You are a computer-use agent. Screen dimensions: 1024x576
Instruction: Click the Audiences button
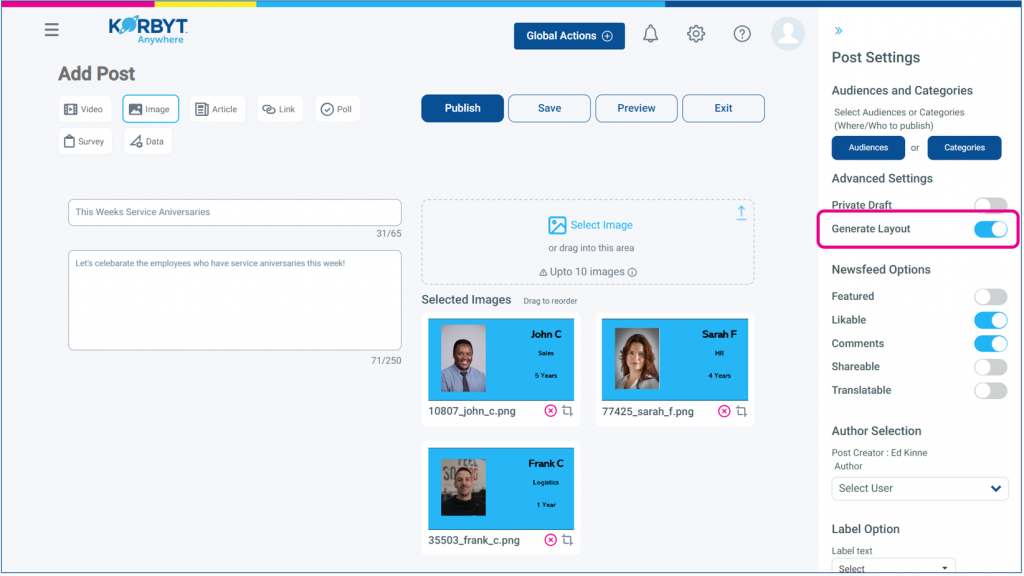click(868, 148)
